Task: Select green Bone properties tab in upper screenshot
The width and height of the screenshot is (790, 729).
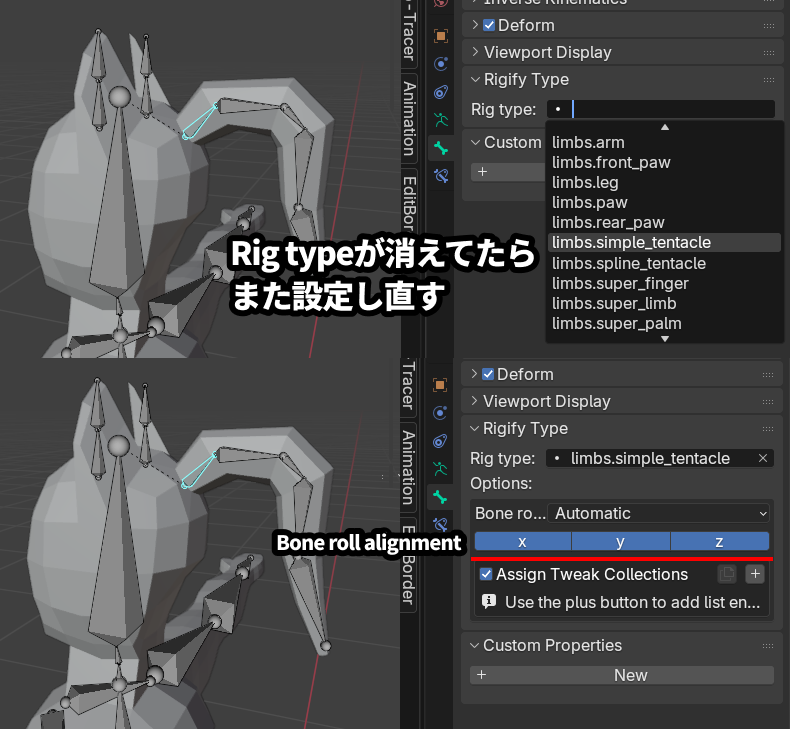Action: [x=441, y=148]
